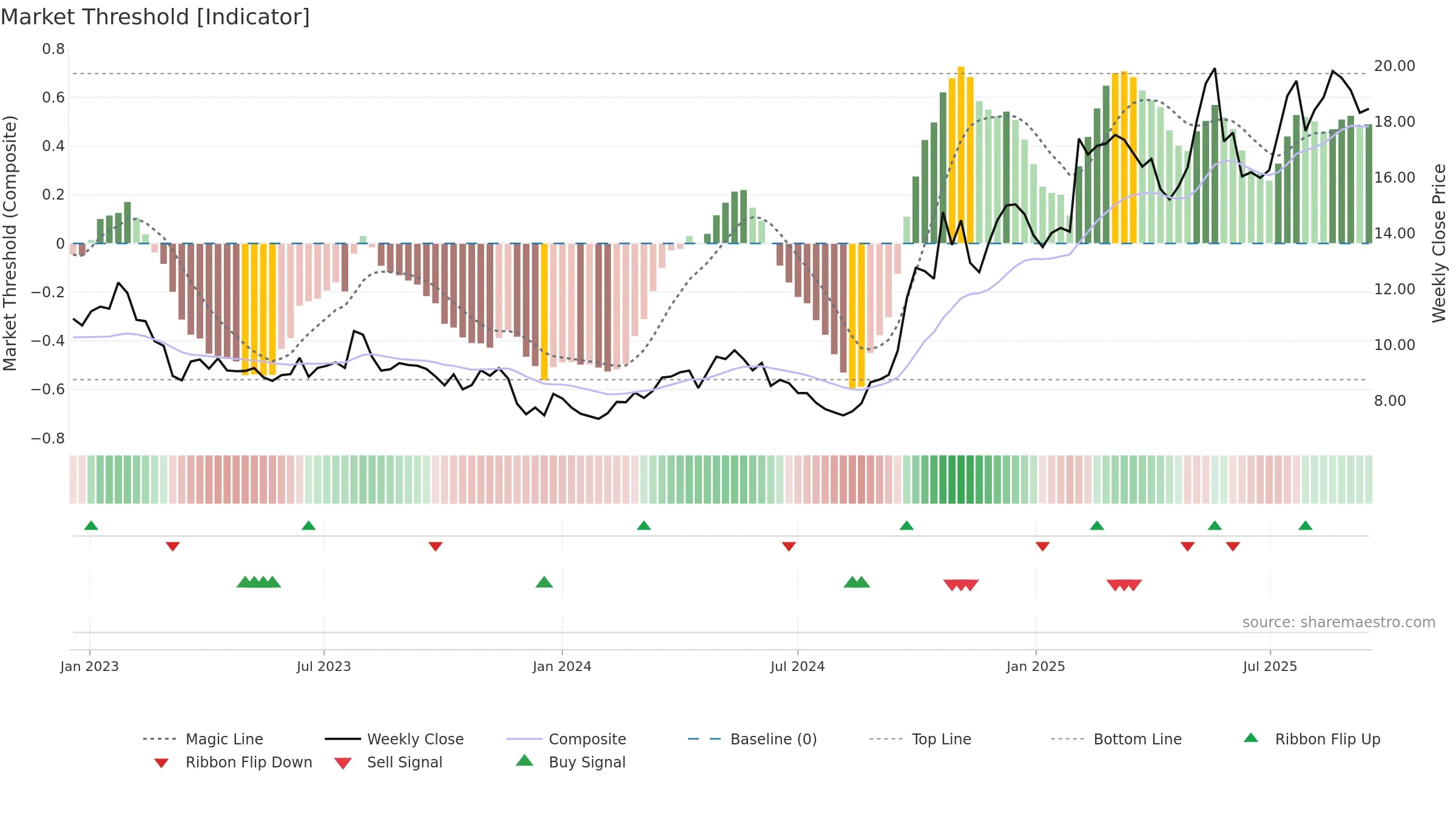Toggle the Ribbon Flip Up legend entry

click(1312, 739)
